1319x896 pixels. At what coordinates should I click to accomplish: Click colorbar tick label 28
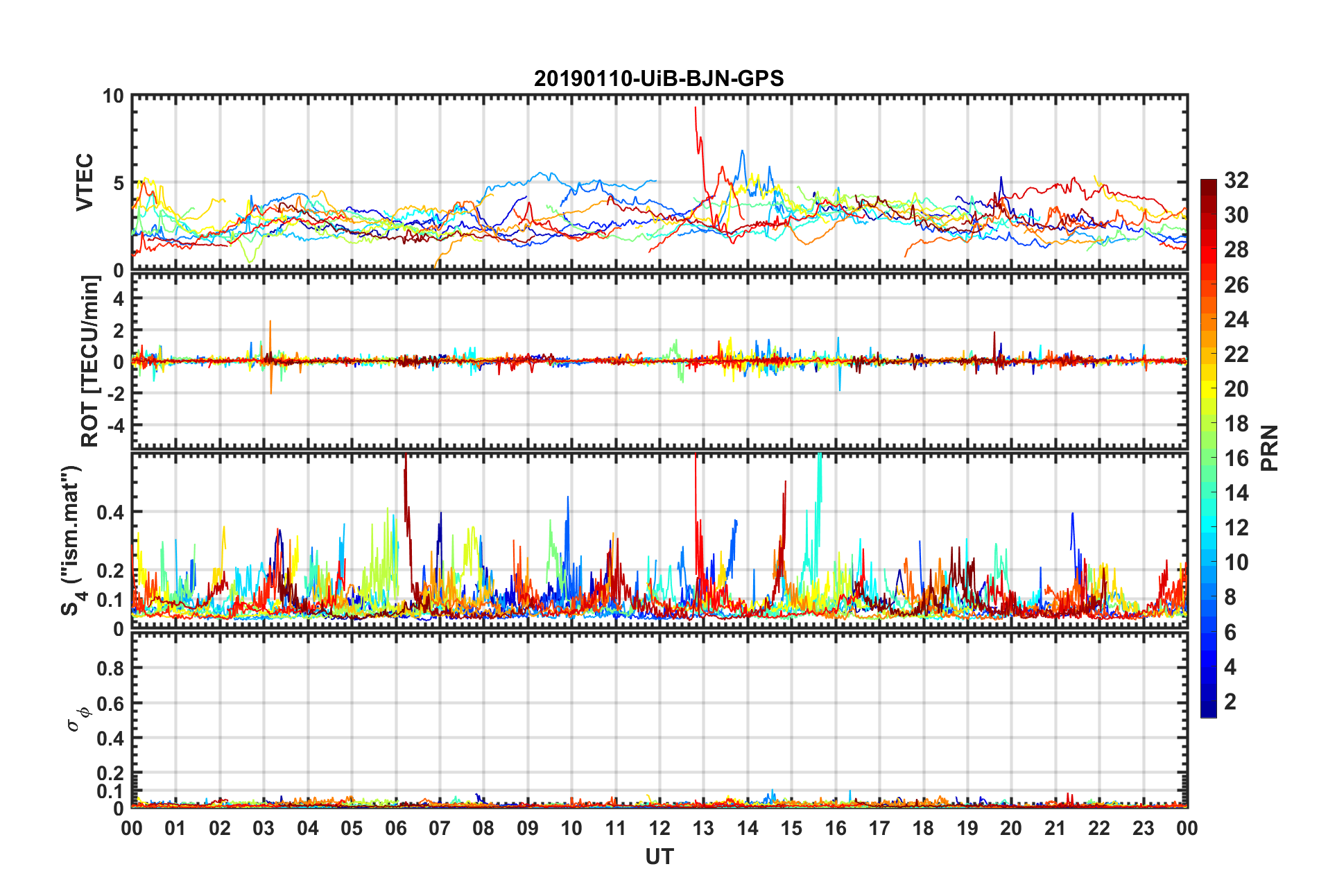[1236, 250]
